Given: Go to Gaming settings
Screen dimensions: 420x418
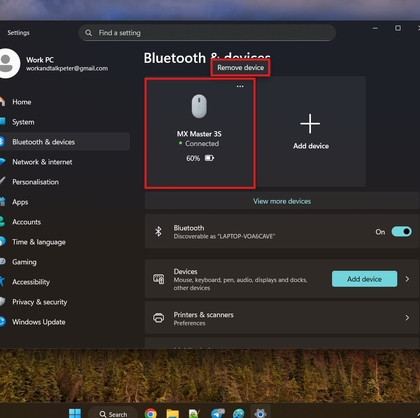Looking at the screenshot, I should click(24, 262).
